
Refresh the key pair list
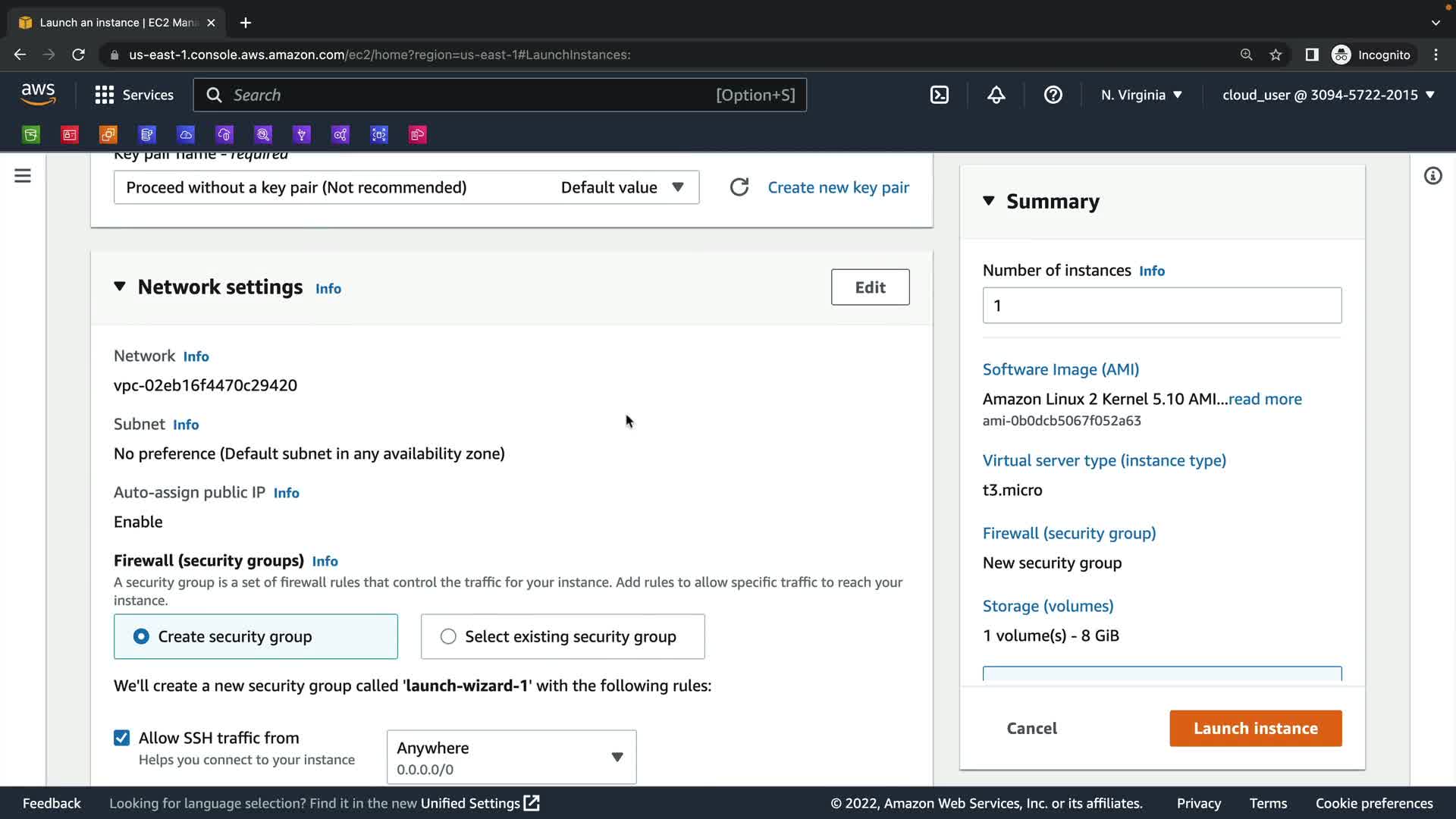point(739,187)
